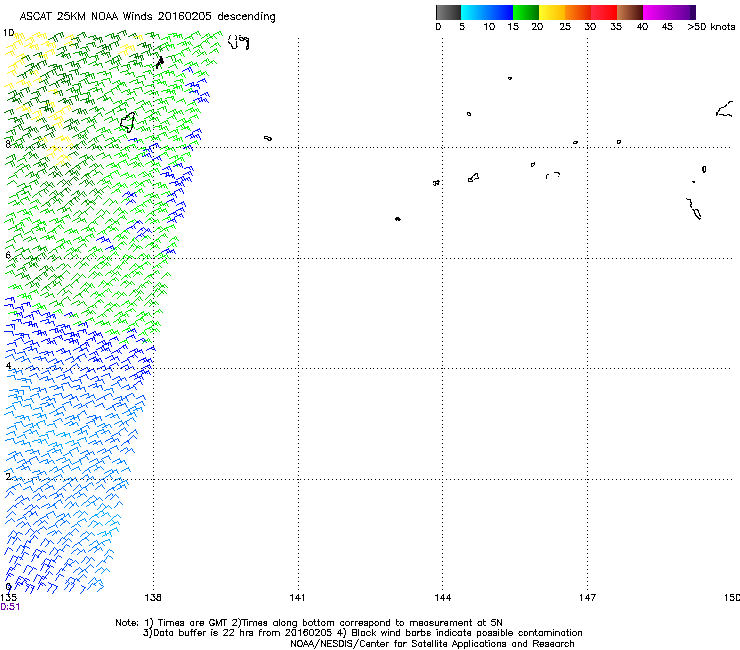Click the chart title 'ASCAT 25KM NOAA Winds 20160205 descending'

(x=147, y=17)
